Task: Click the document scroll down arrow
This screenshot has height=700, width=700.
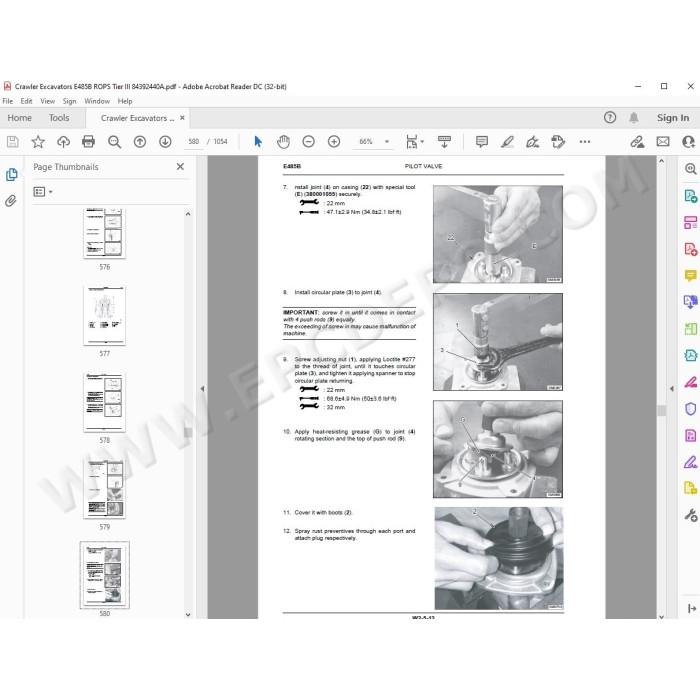Action: pyautogui.click(x=662, y=616)
